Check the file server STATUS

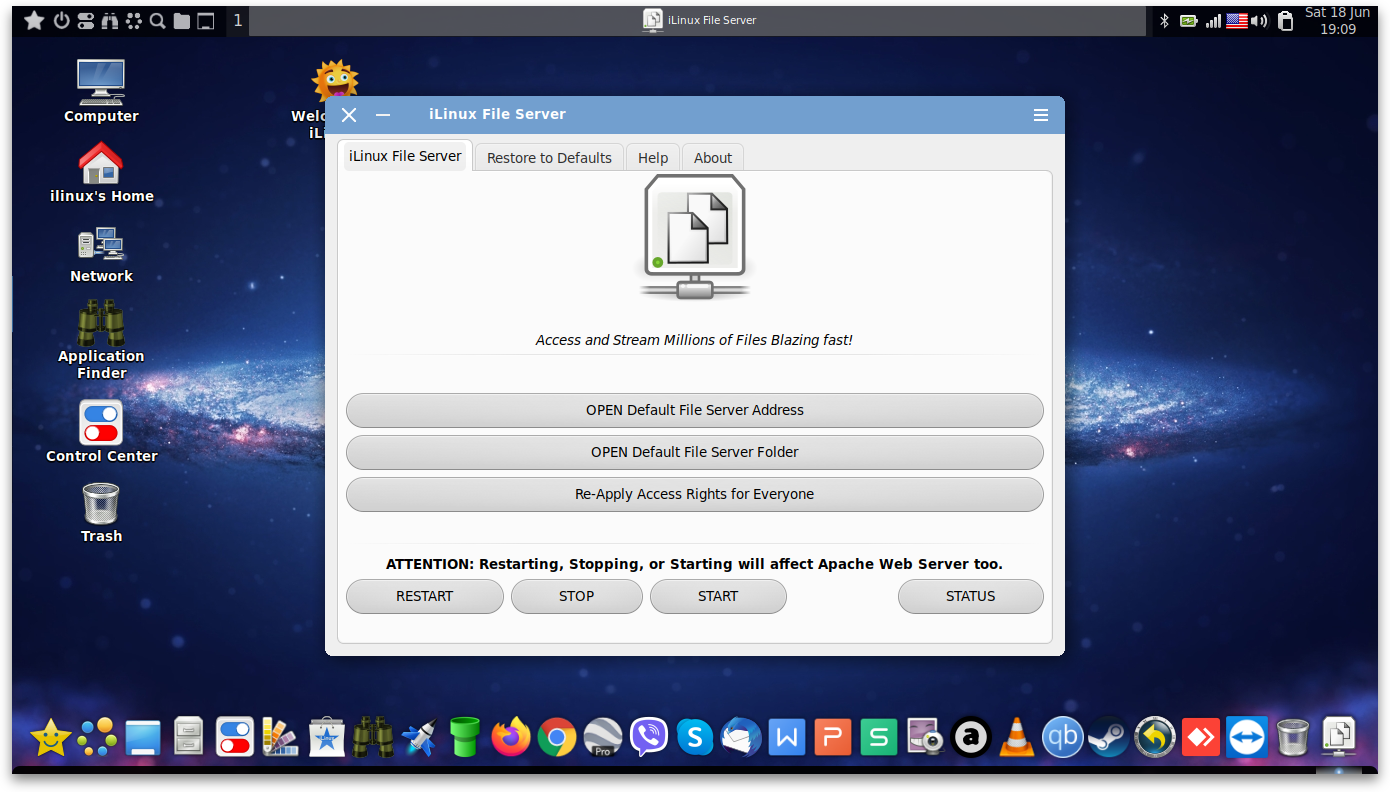coord(971,596)
